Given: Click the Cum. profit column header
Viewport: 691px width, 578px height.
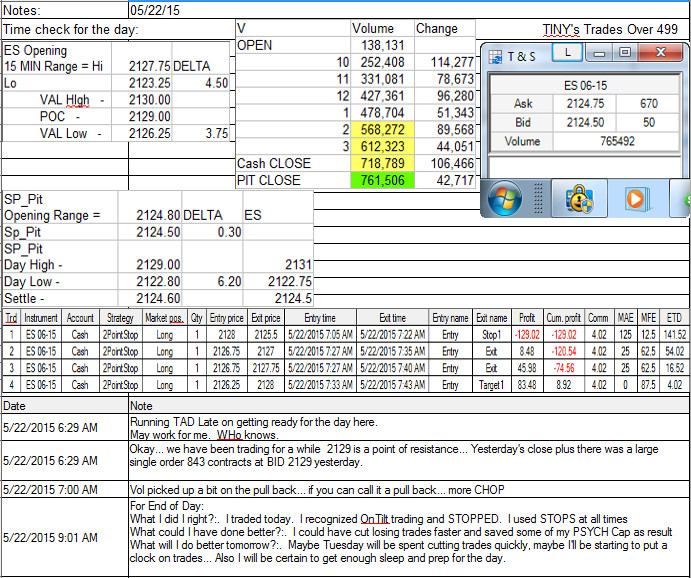Looking at the screenshot, I should 563,318.
